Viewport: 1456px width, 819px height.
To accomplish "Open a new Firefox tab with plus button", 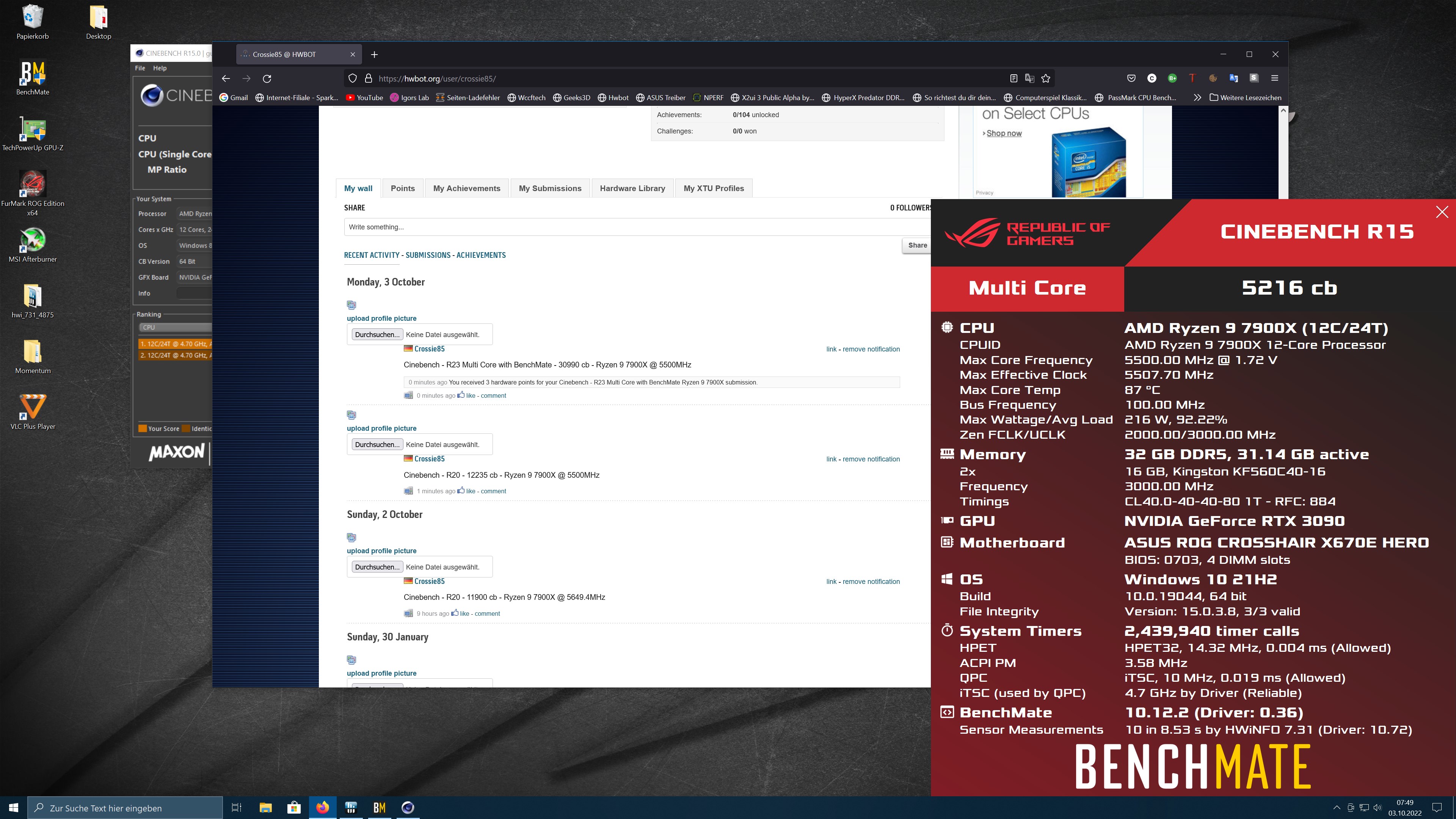I will 374,54.
